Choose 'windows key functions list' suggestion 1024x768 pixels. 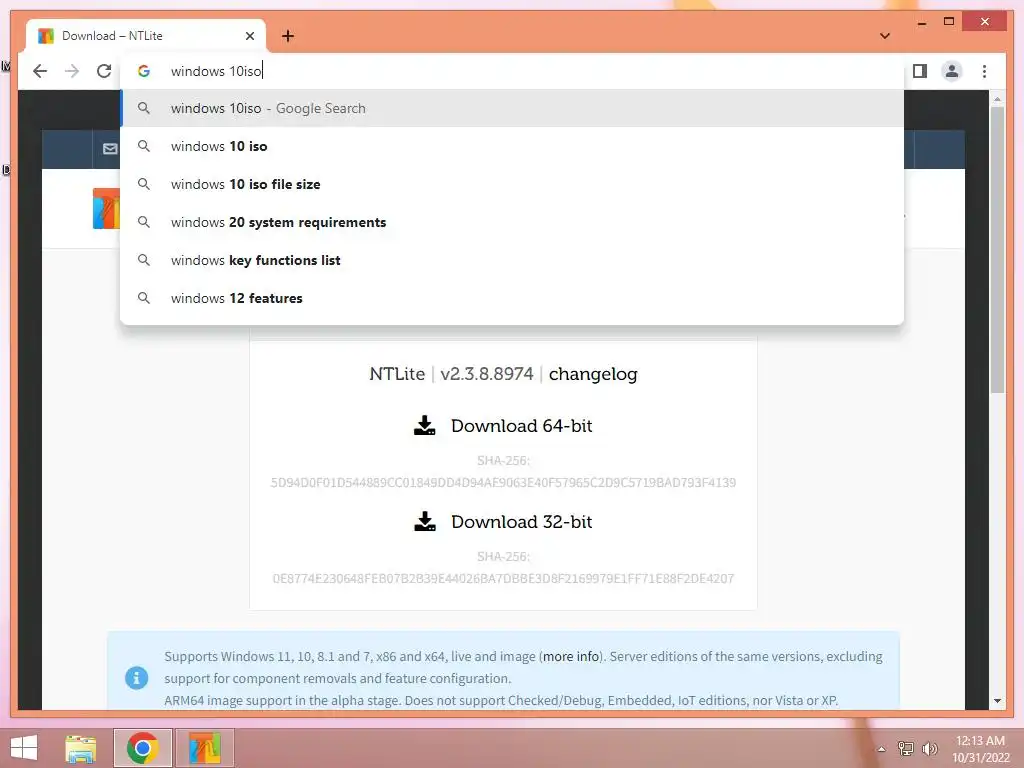point(512,260)
